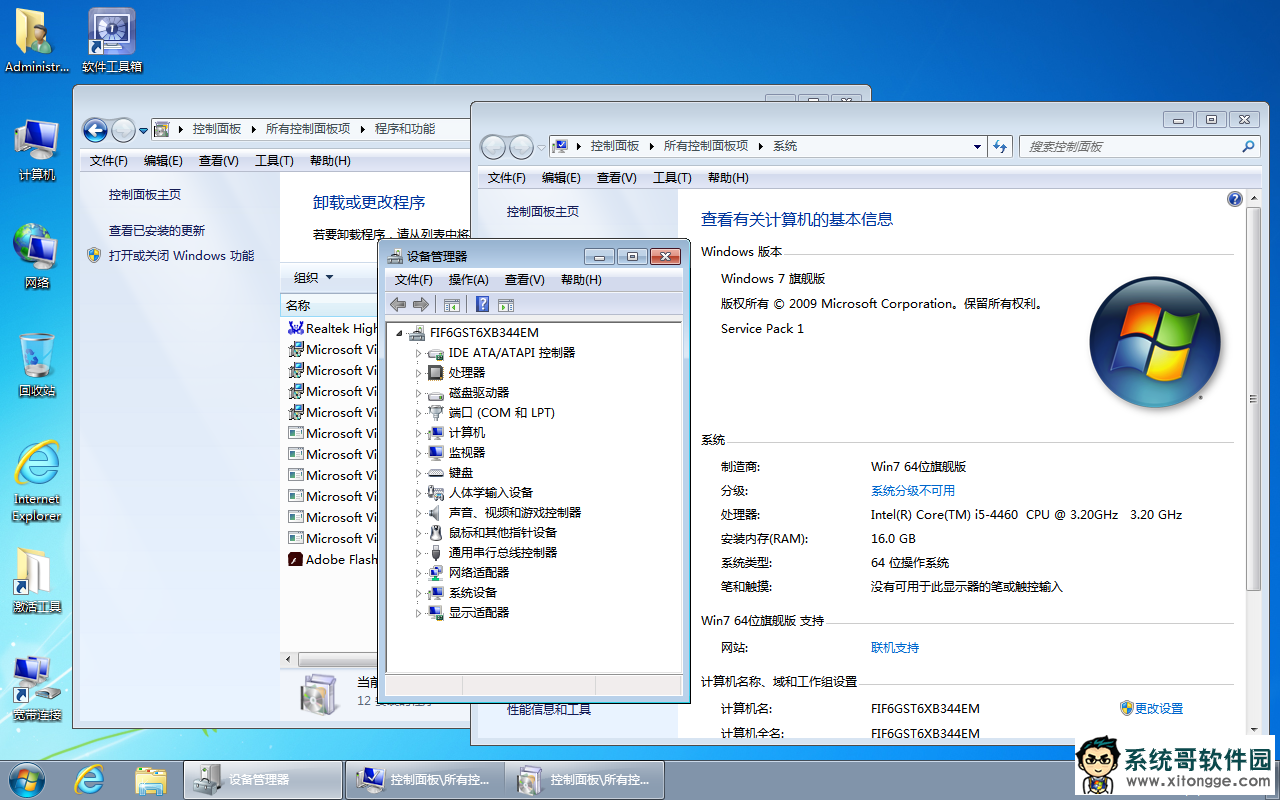
Task: Click the 搜索控制面板 search field
Action: coord(1138,146)
